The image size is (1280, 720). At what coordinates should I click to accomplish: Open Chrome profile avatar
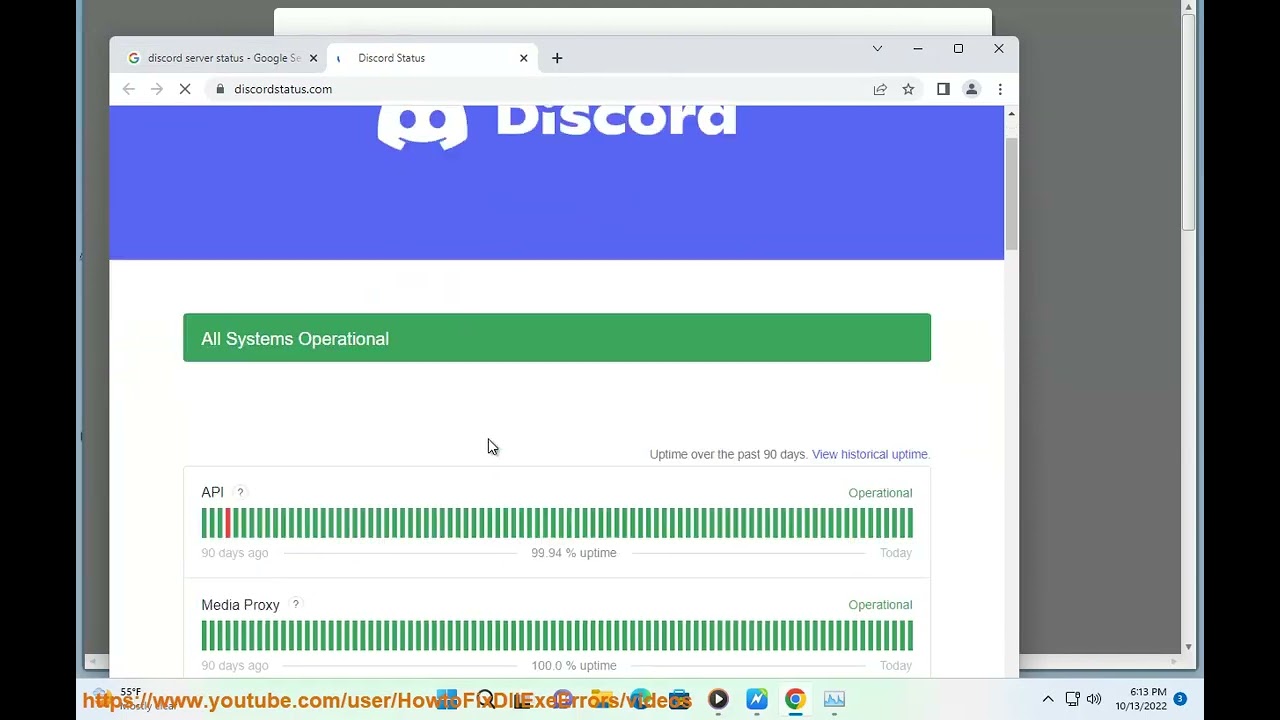[x=971, y=89]
